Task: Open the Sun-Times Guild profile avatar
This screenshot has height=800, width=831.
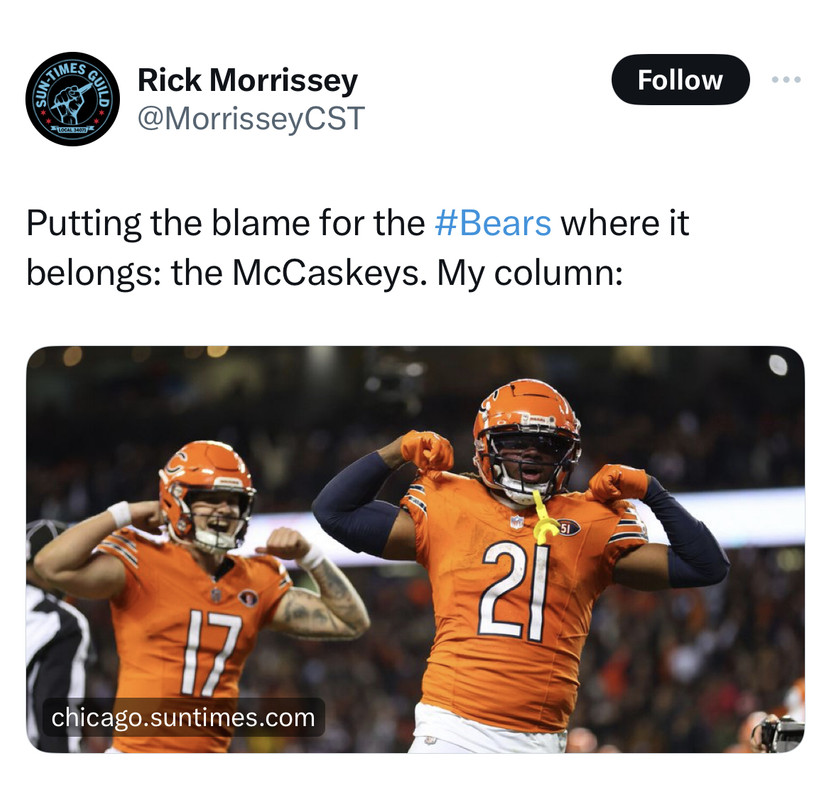Action: click(73, 99)
